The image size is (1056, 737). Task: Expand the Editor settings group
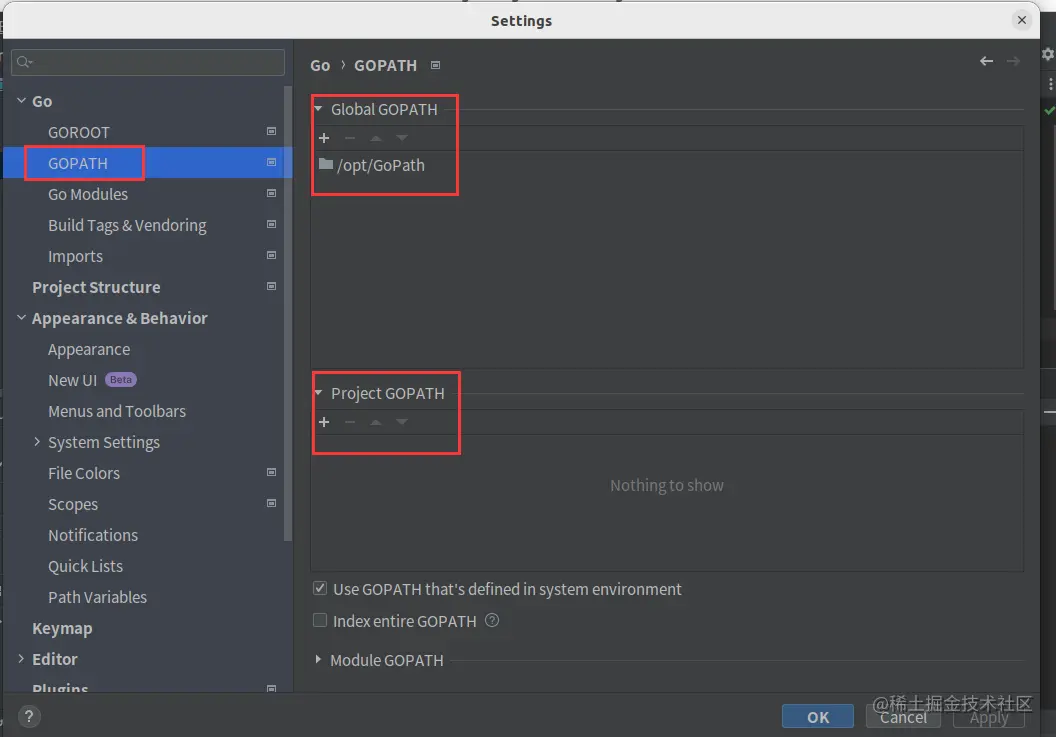[x=22, y=658]
